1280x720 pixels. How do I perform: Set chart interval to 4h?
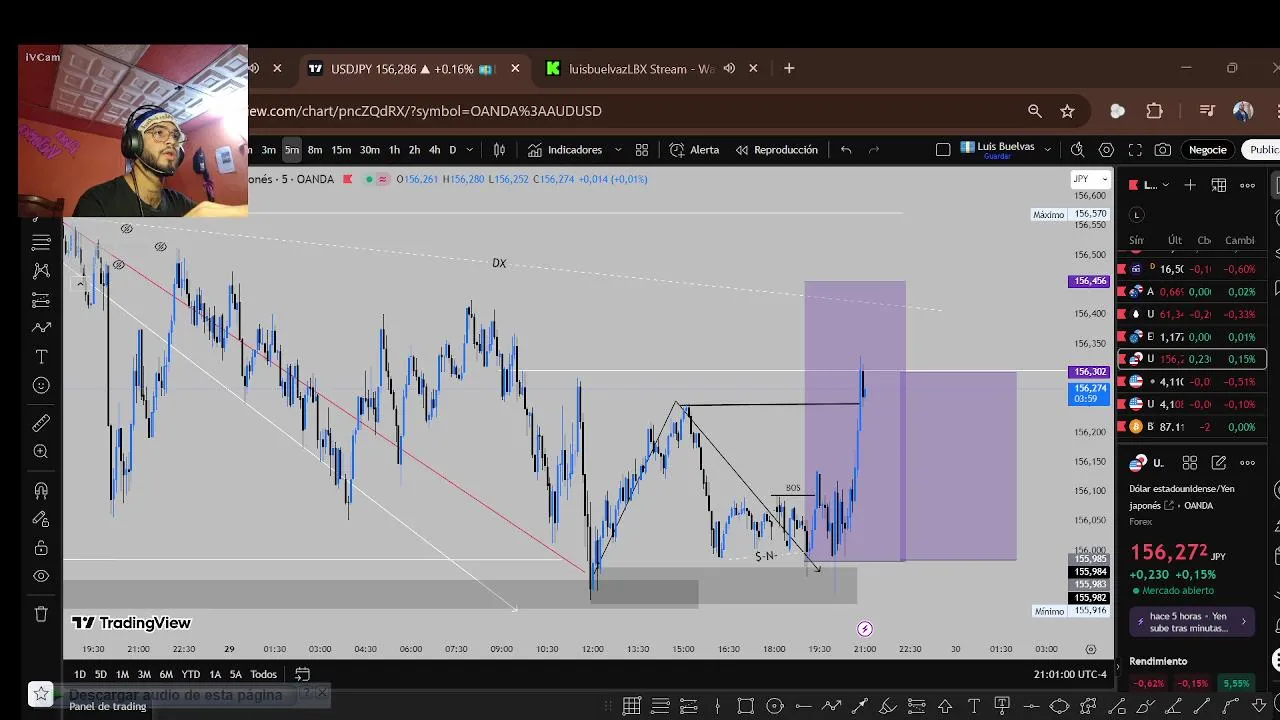tap(434, 150)
